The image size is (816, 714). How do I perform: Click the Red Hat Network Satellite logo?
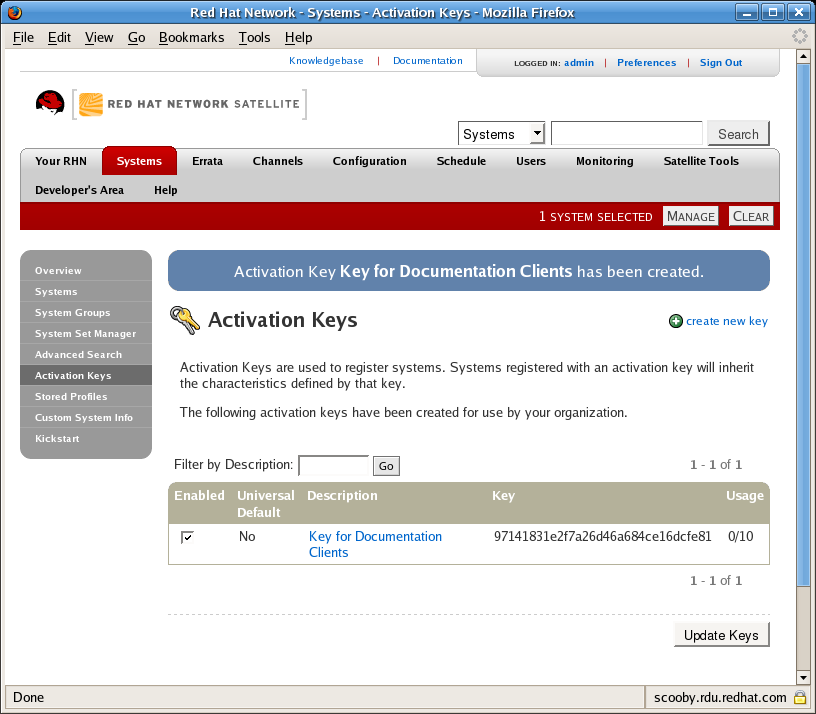pyautogui.click(x=189, y=104)
